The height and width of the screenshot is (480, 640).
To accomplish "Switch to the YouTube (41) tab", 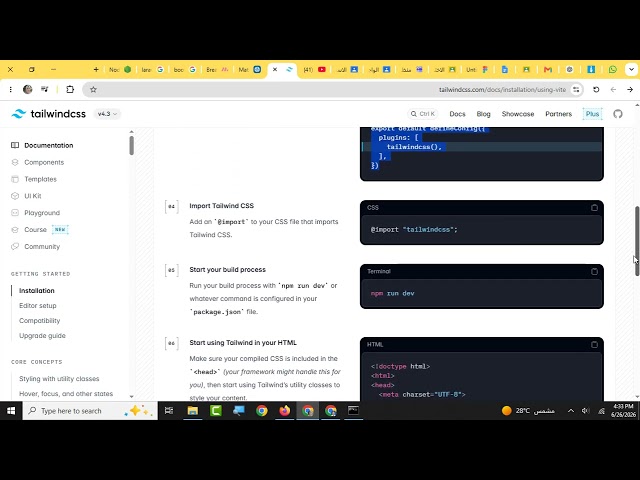I will (314, 69).
